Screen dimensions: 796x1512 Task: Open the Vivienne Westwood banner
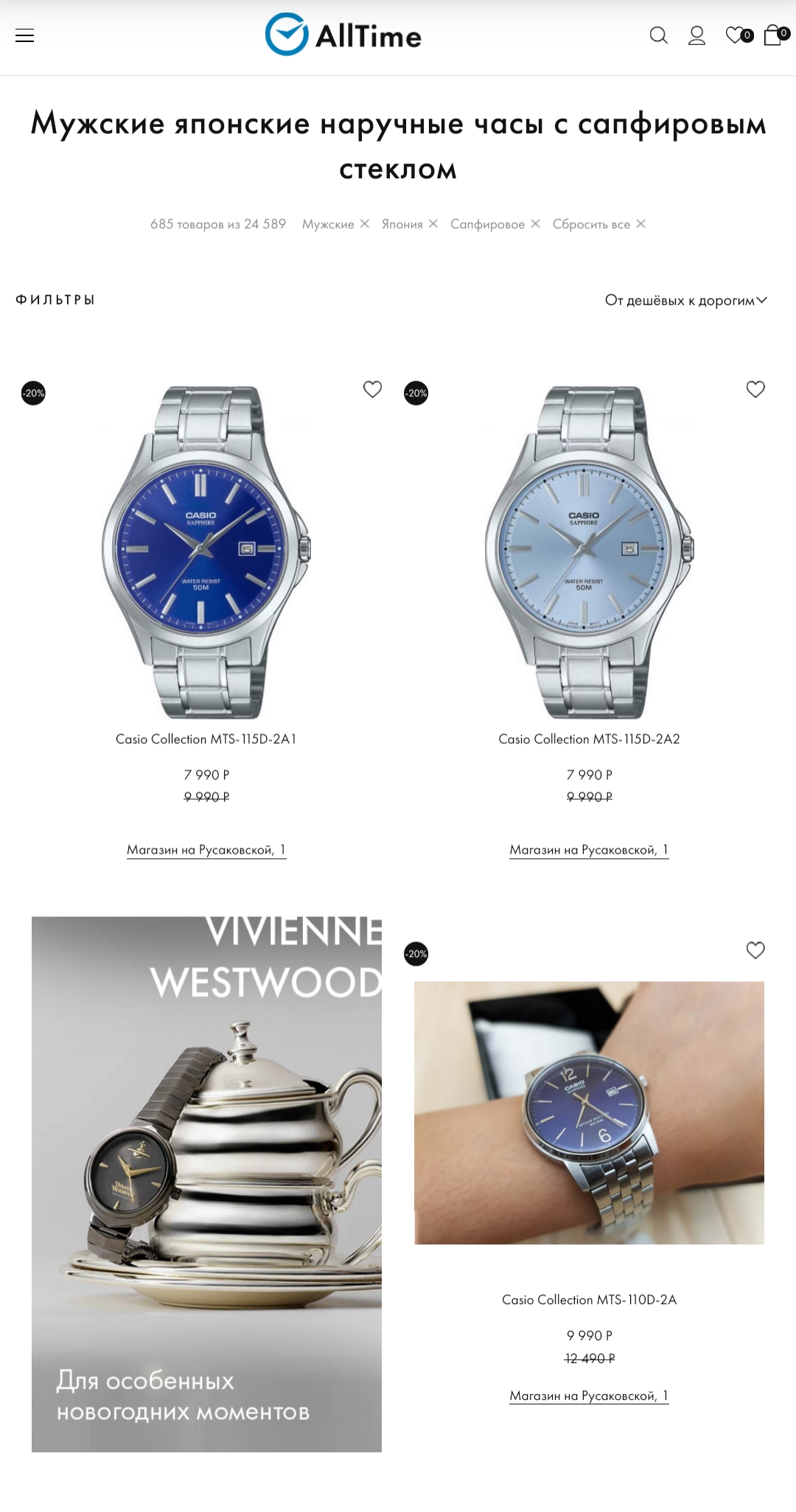(206, 1184)
